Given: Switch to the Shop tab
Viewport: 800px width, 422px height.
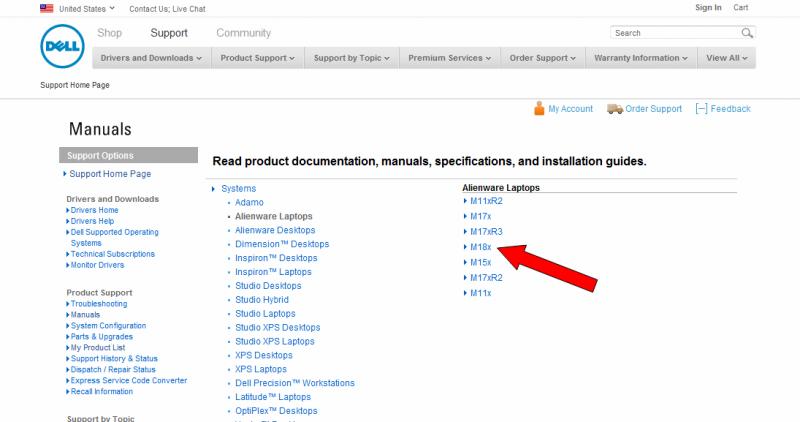Looking at the screenshot, I should point(110,33).
